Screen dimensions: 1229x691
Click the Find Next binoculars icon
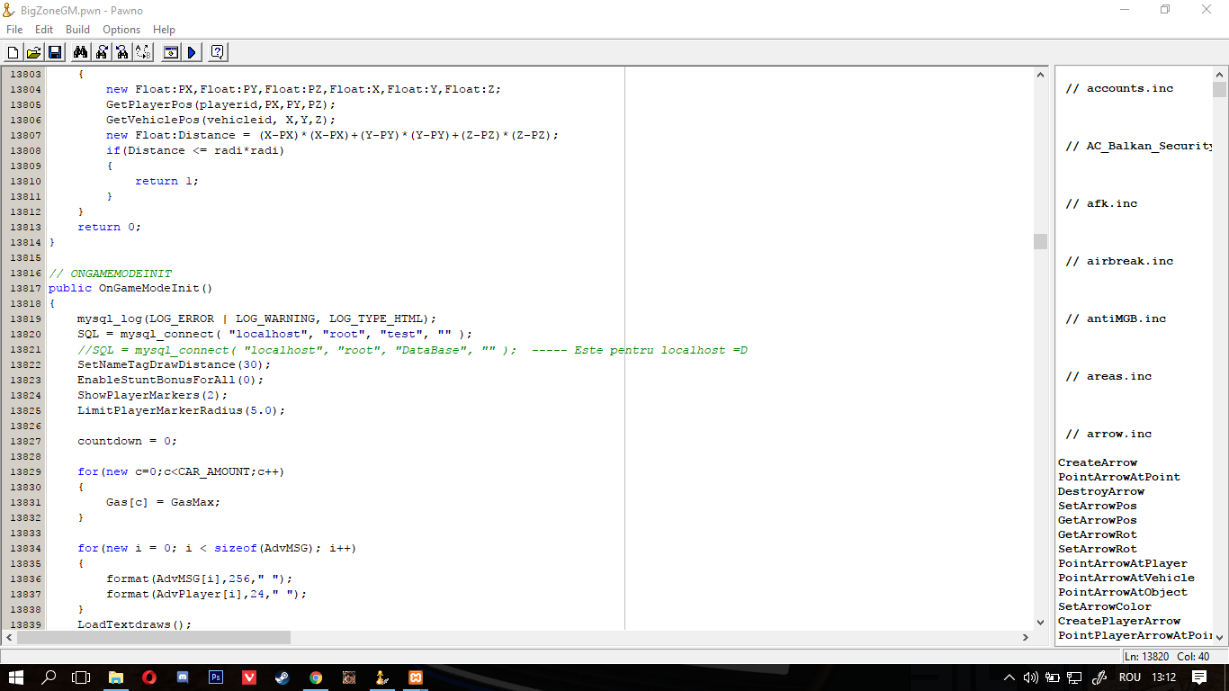coord(101,52)
